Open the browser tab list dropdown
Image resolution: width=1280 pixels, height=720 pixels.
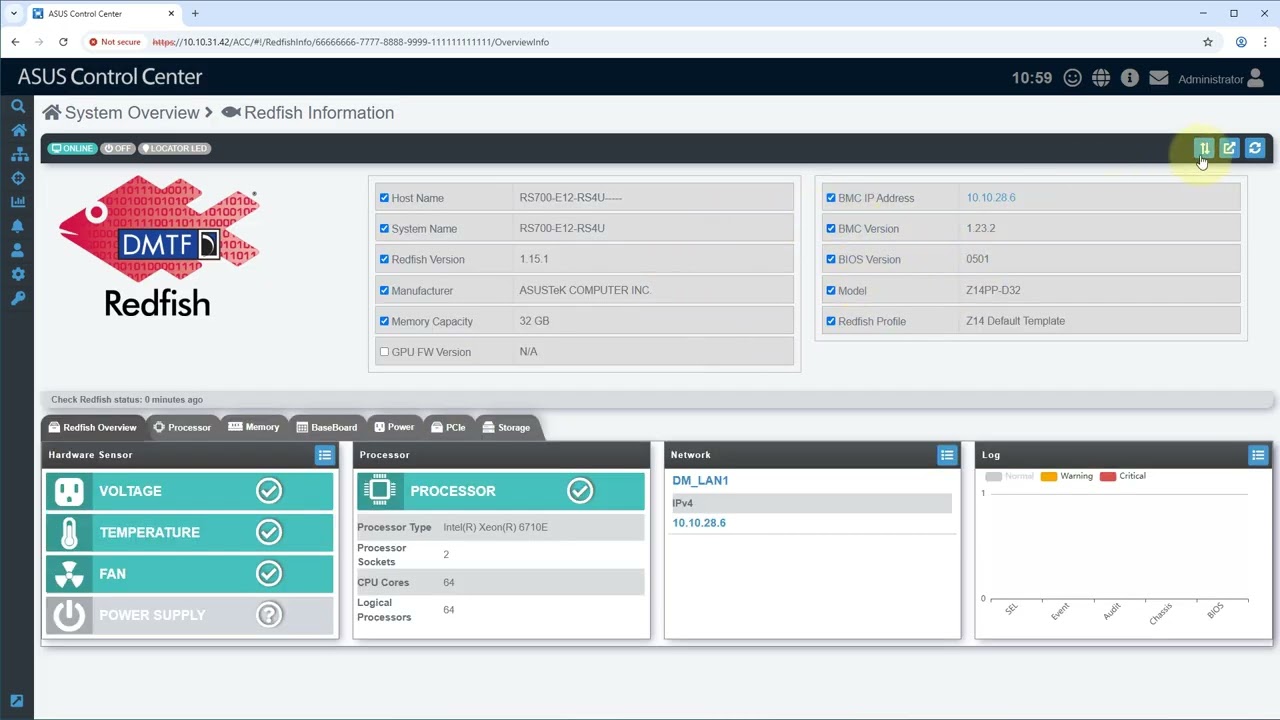click(x=14, y=14)
